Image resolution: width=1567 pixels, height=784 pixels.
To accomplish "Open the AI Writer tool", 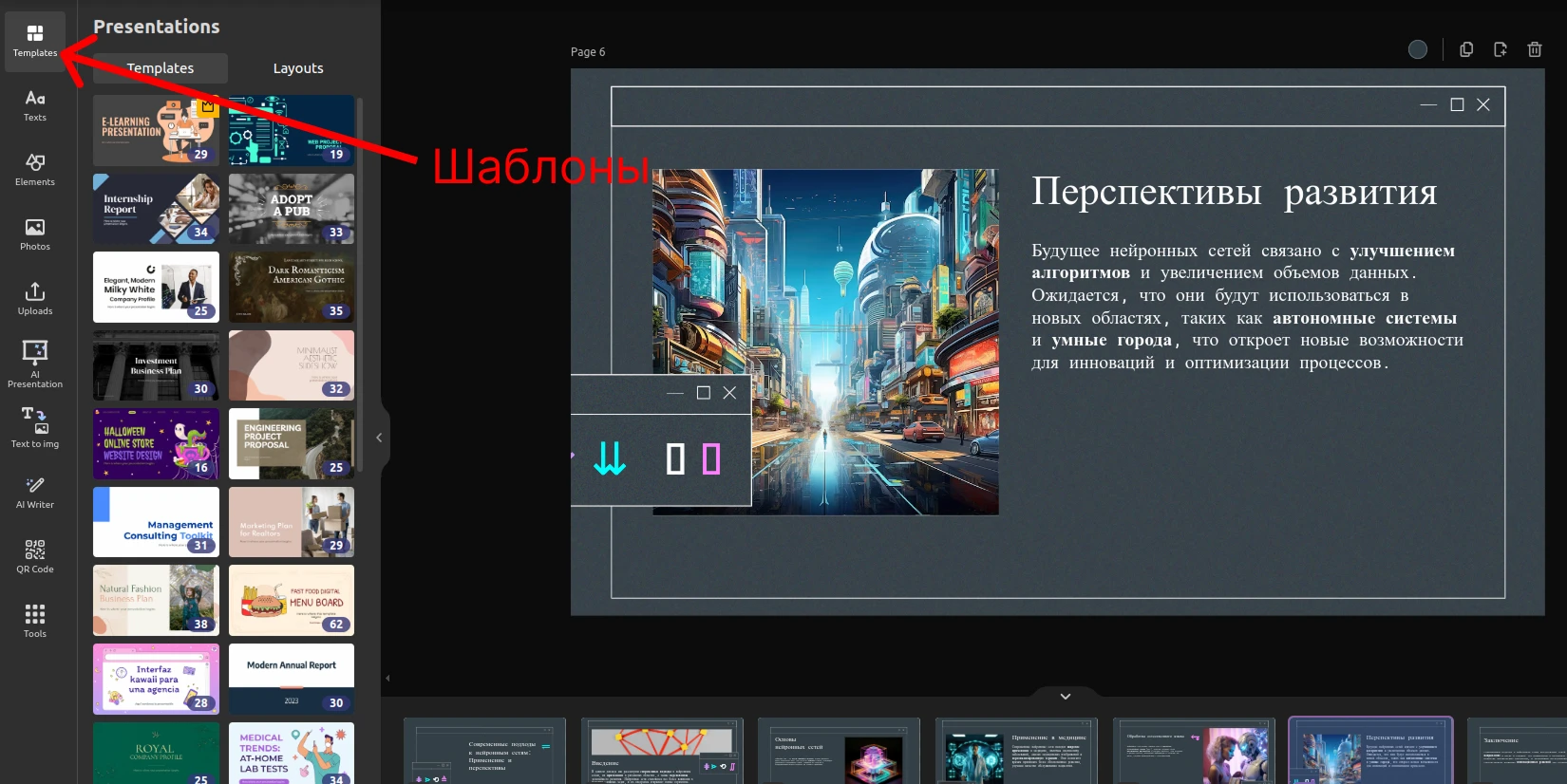I will pyautogui.click(x=35, y=493).
